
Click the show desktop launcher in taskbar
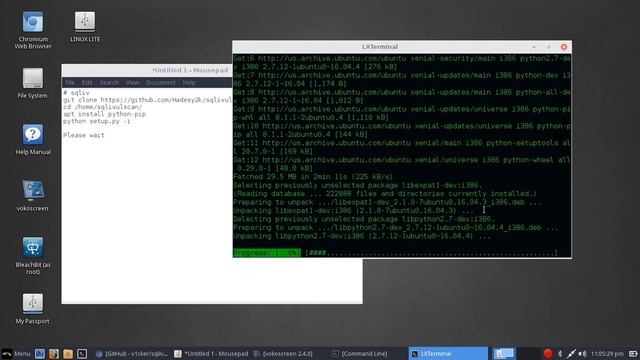click(40, 353)
